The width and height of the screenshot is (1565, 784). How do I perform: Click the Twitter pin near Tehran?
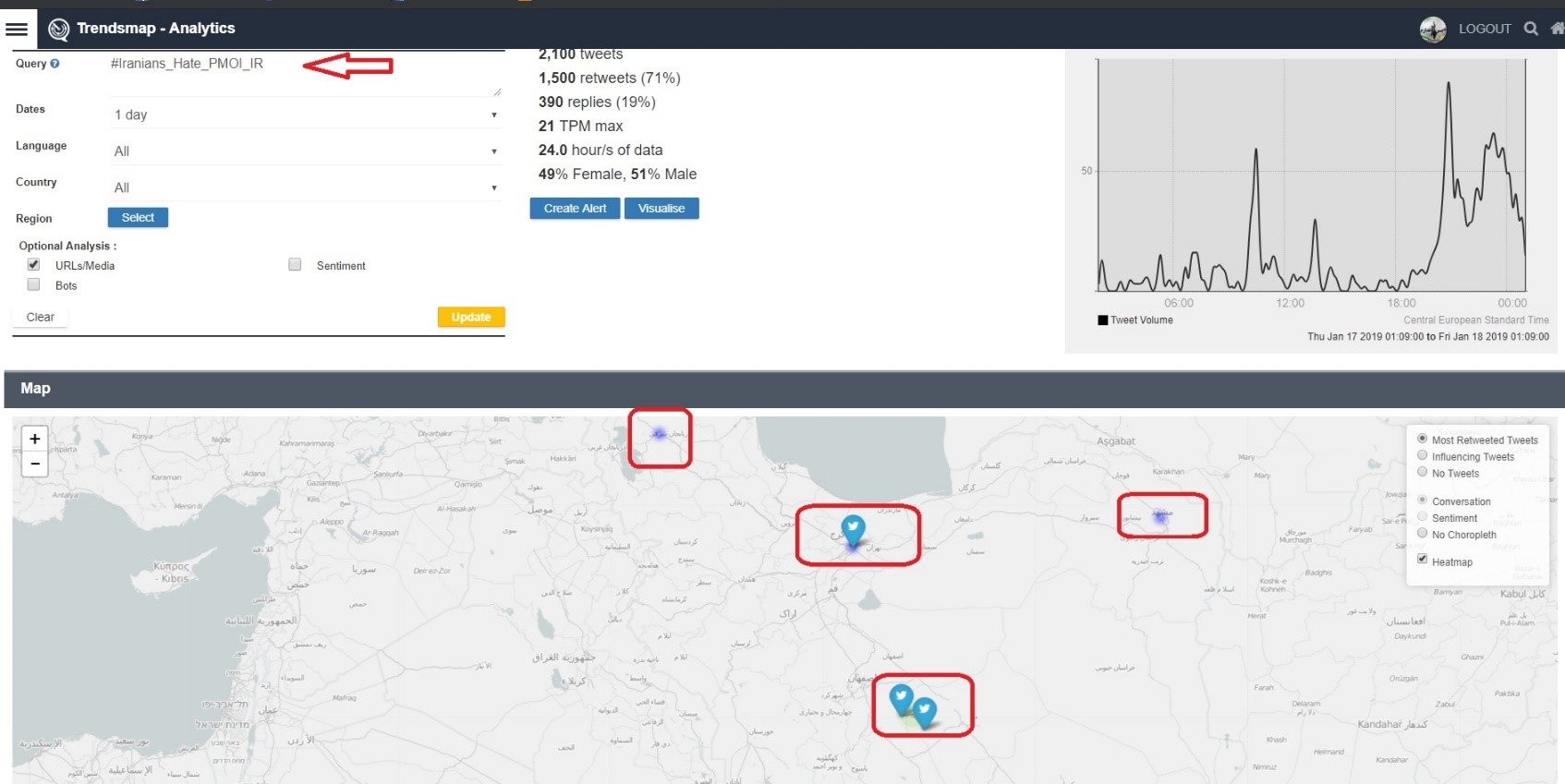tap(853, 529)
